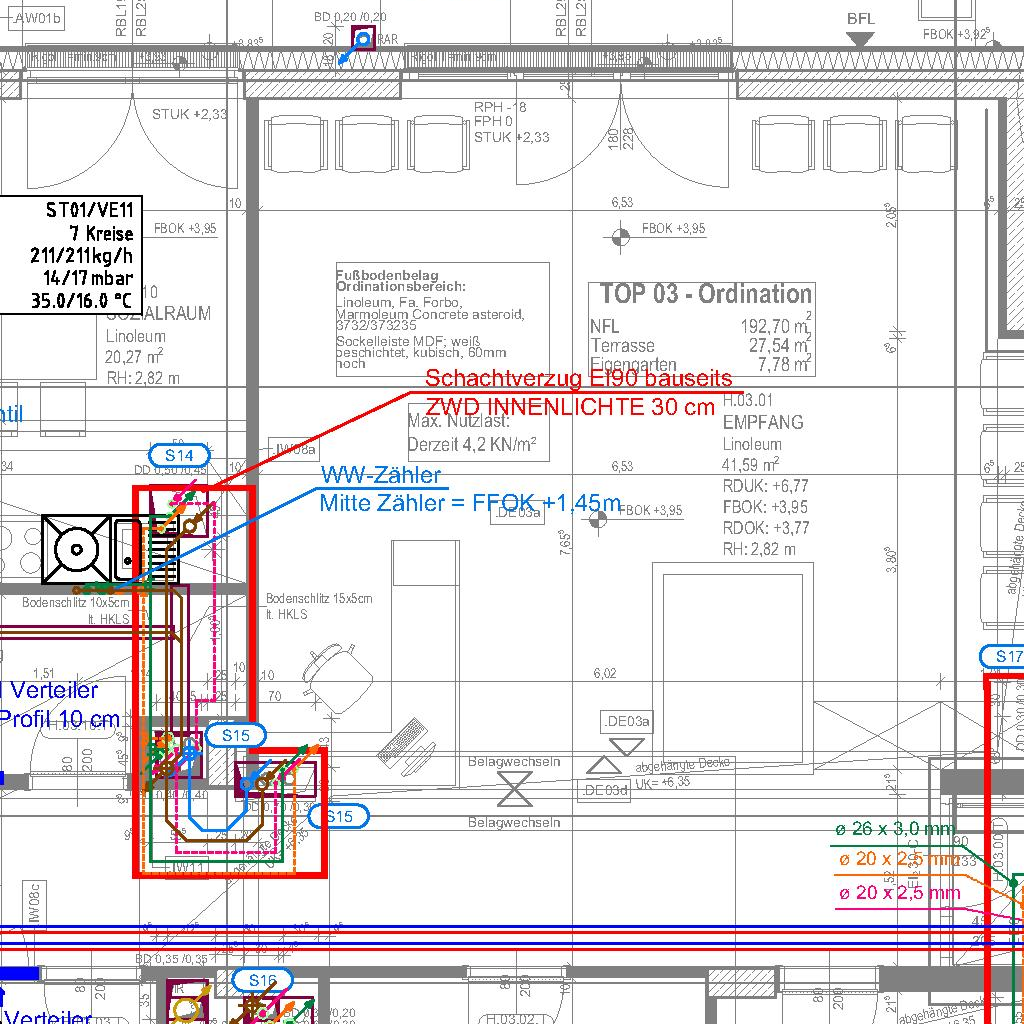
Task: Click the BFL downward triangle marker
Action: coord(859,40)
